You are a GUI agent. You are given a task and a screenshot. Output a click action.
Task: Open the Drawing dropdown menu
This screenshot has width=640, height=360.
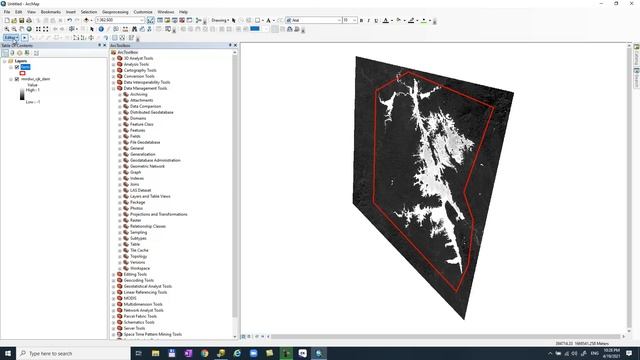(220, 20)
